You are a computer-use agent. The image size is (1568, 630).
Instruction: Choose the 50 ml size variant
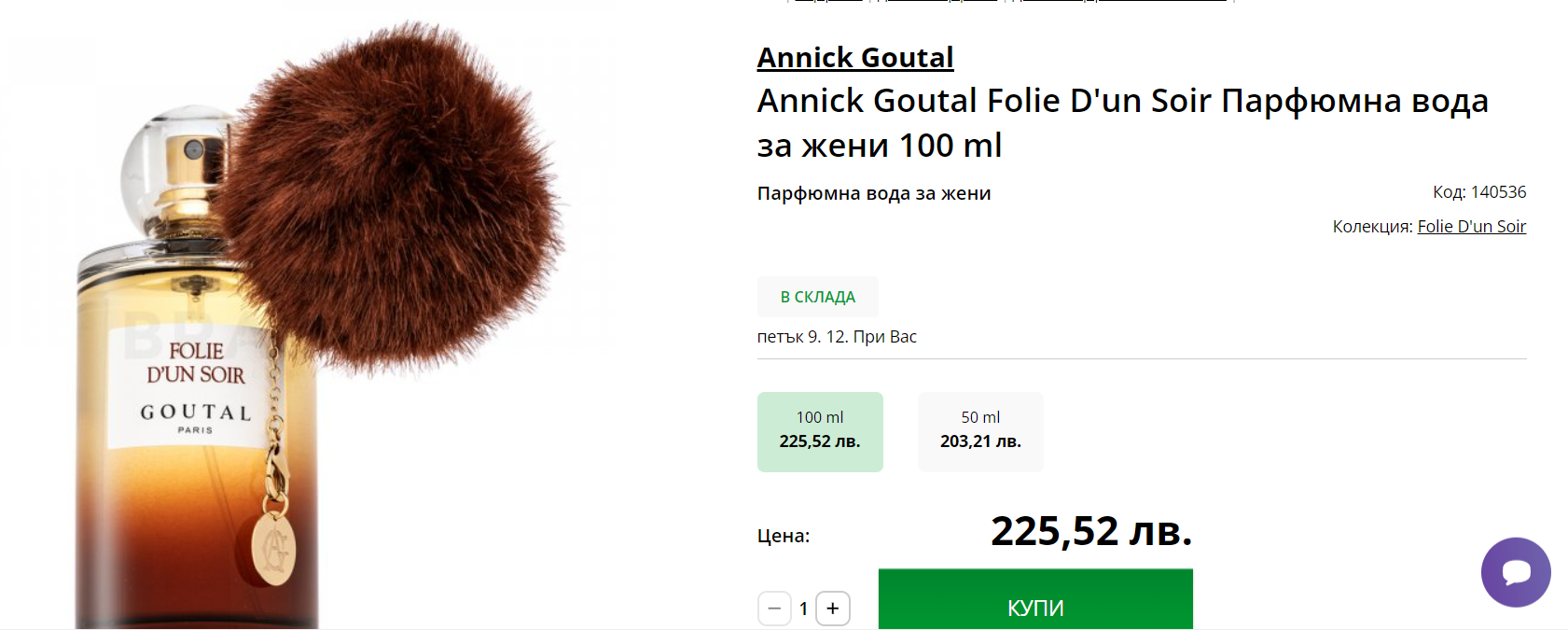980,431
